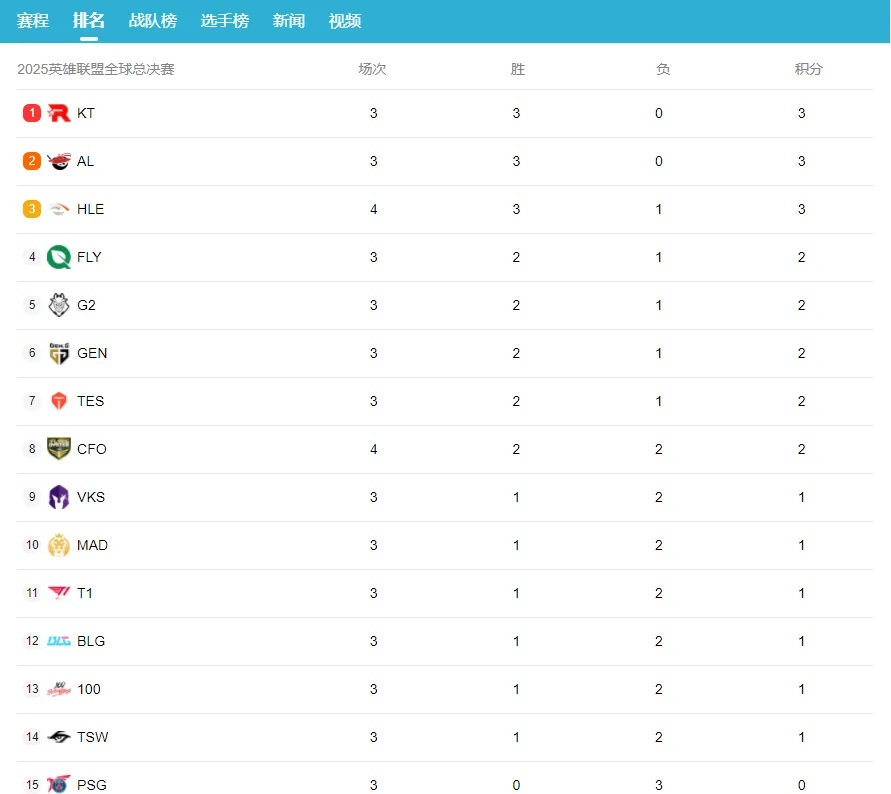Click the HLE team name
This screenshot has height=794, width=891.
[90, 209]
